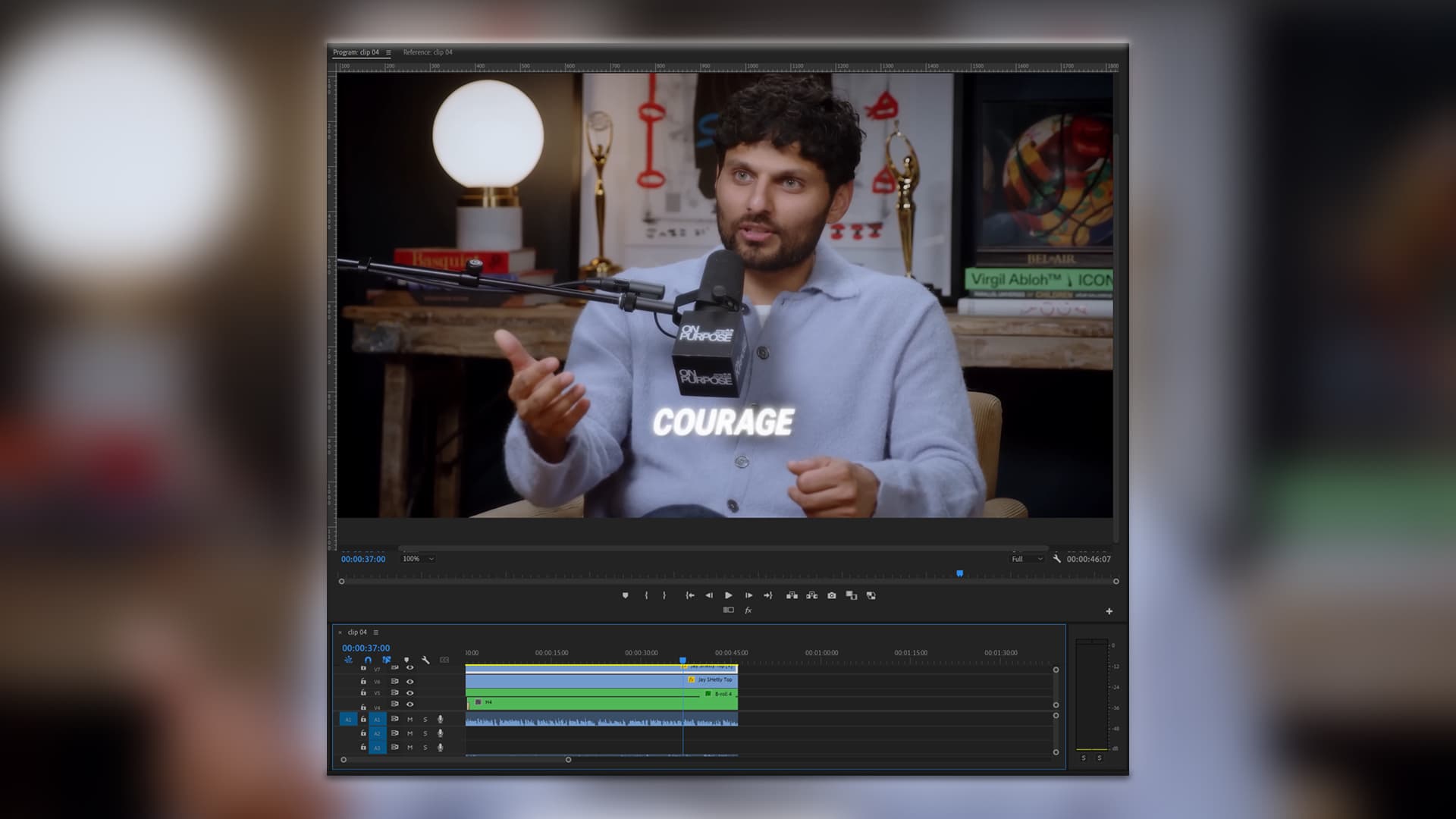The image size is (1456, 819).
Task: Toggle timeline Snap magnet icon
Action: coord(368,660)
